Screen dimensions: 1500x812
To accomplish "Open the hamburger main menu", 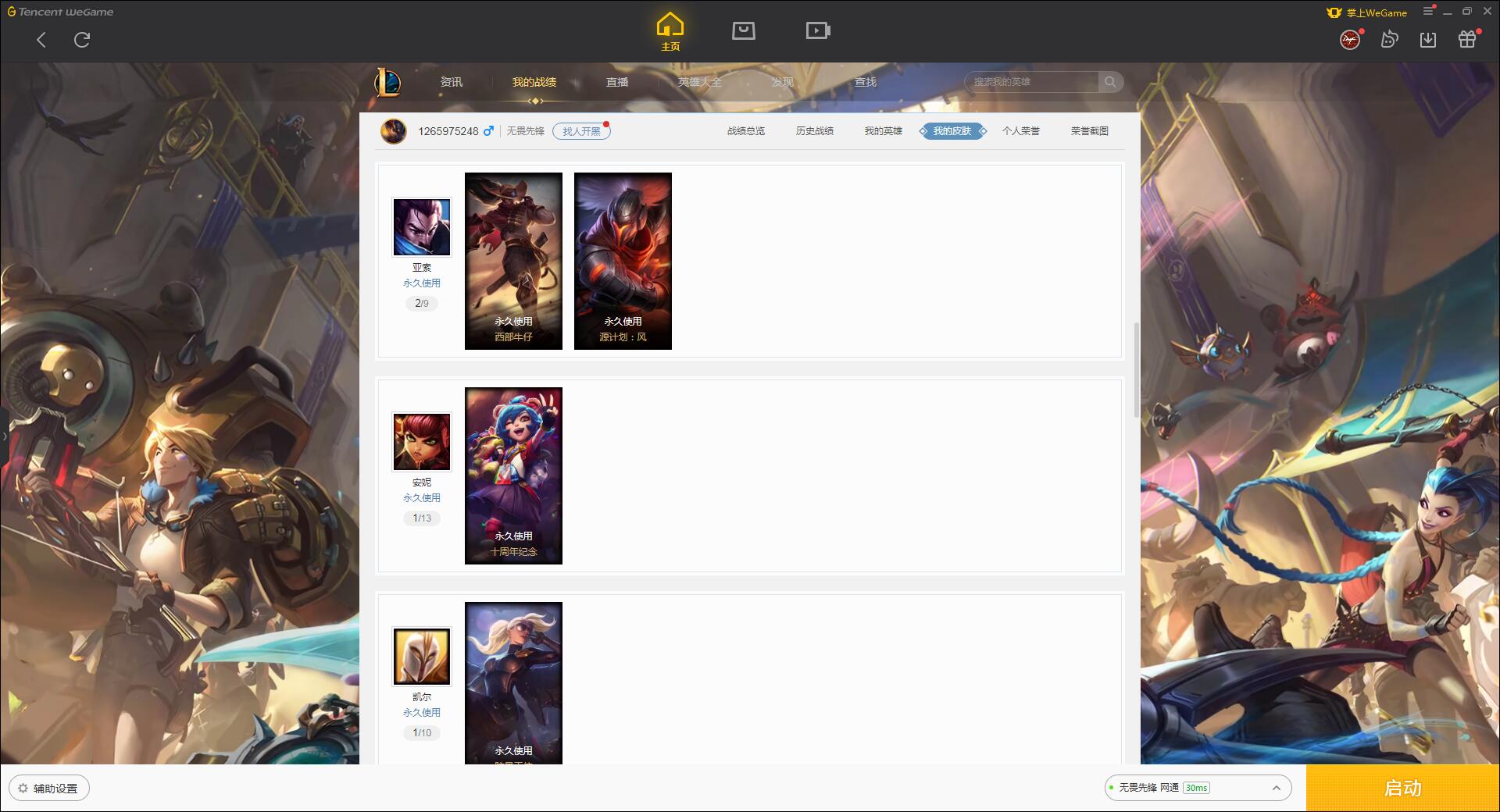I will click(1428, 11).
